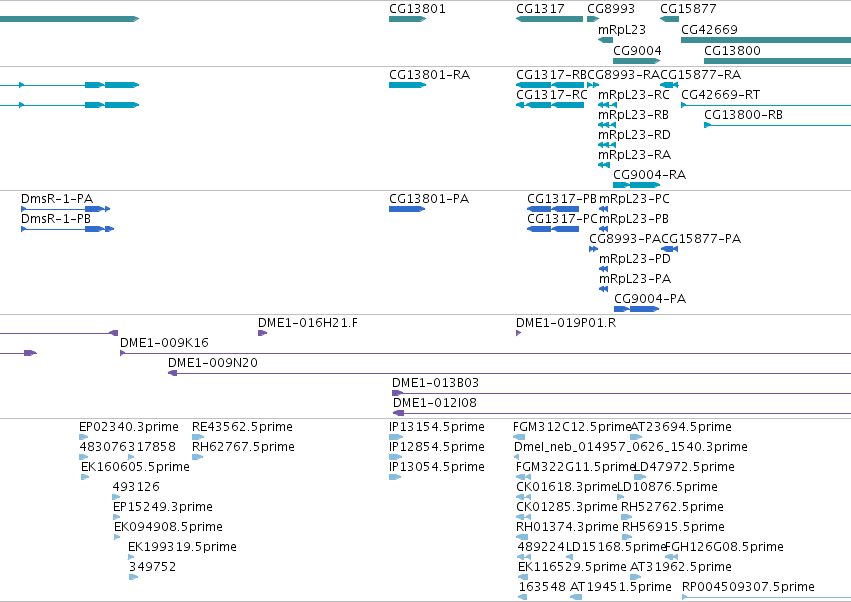Select transcript CG13801-RA
The width and height of the screenshot is (851, 602).
[408, 85]
